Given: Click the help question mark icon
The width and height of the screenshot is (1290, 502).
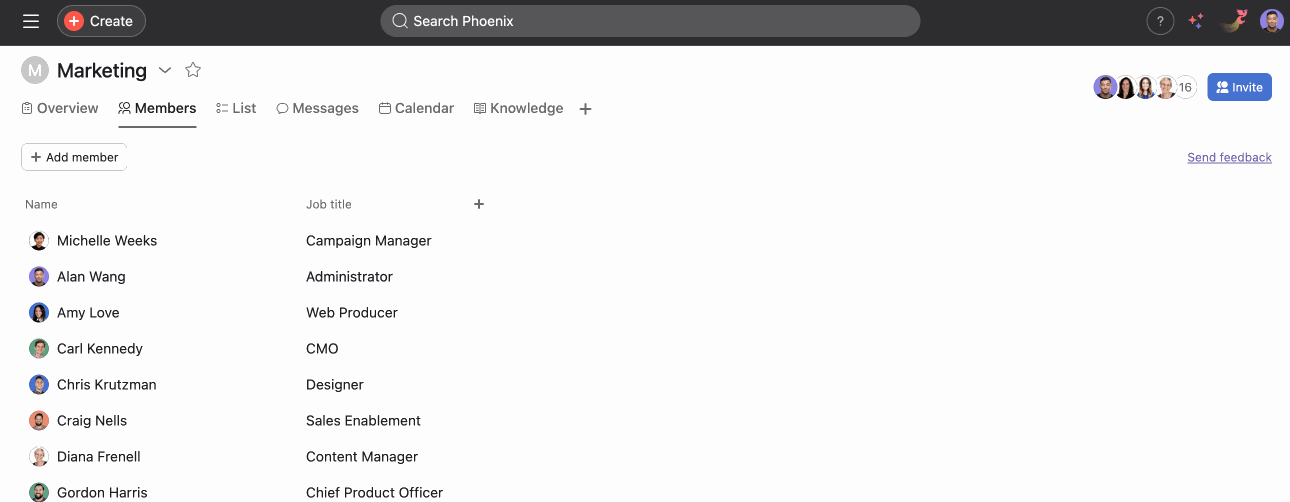Looking at the screenshot, I should pyautogui.click(x=1160, y=21).
